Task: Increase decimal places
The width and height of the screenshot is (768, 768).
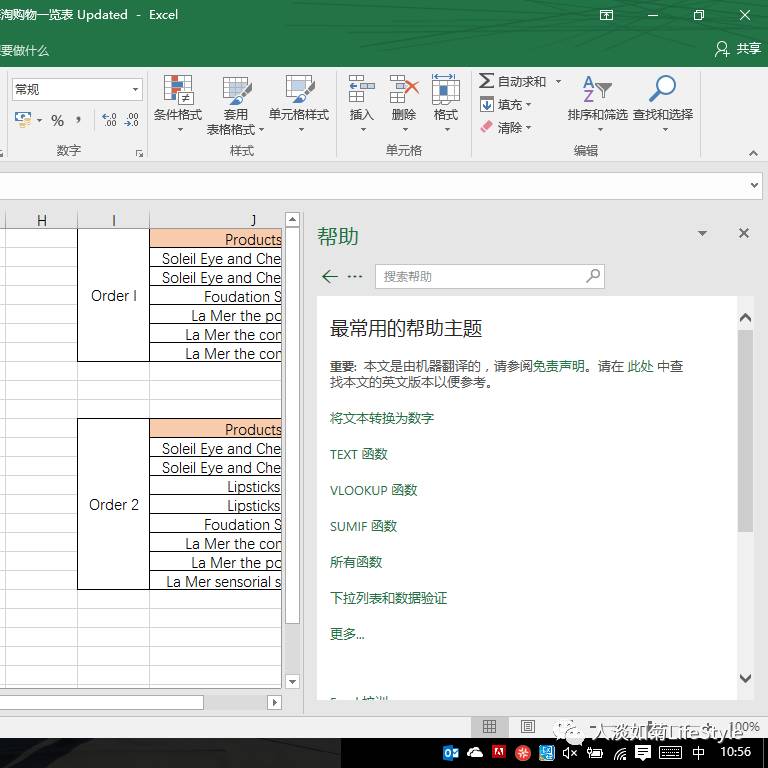Action: tap(109, 120)
